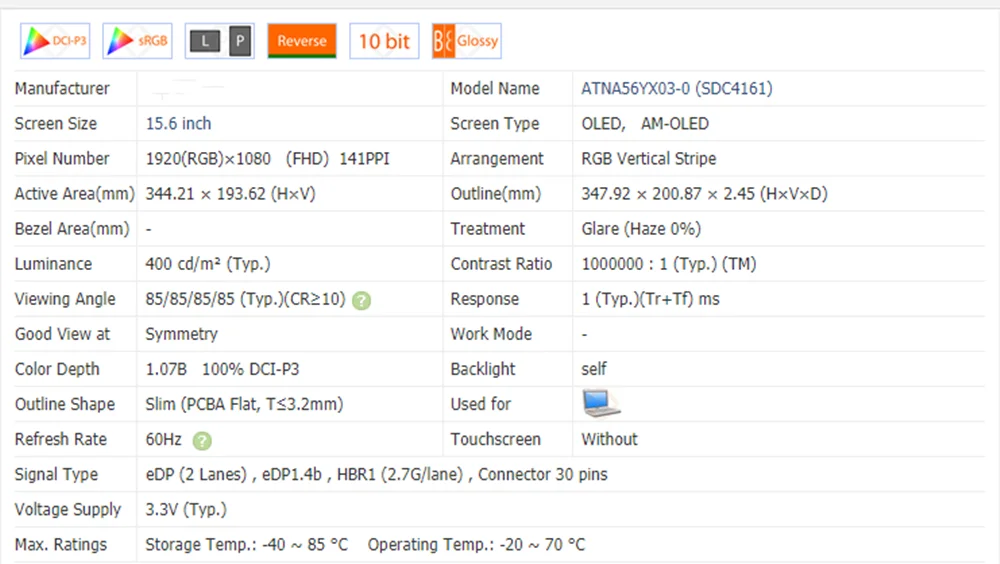Select the OLED, AM-OLED screen type value
The image size is (1000, 564).
point(645,124)
